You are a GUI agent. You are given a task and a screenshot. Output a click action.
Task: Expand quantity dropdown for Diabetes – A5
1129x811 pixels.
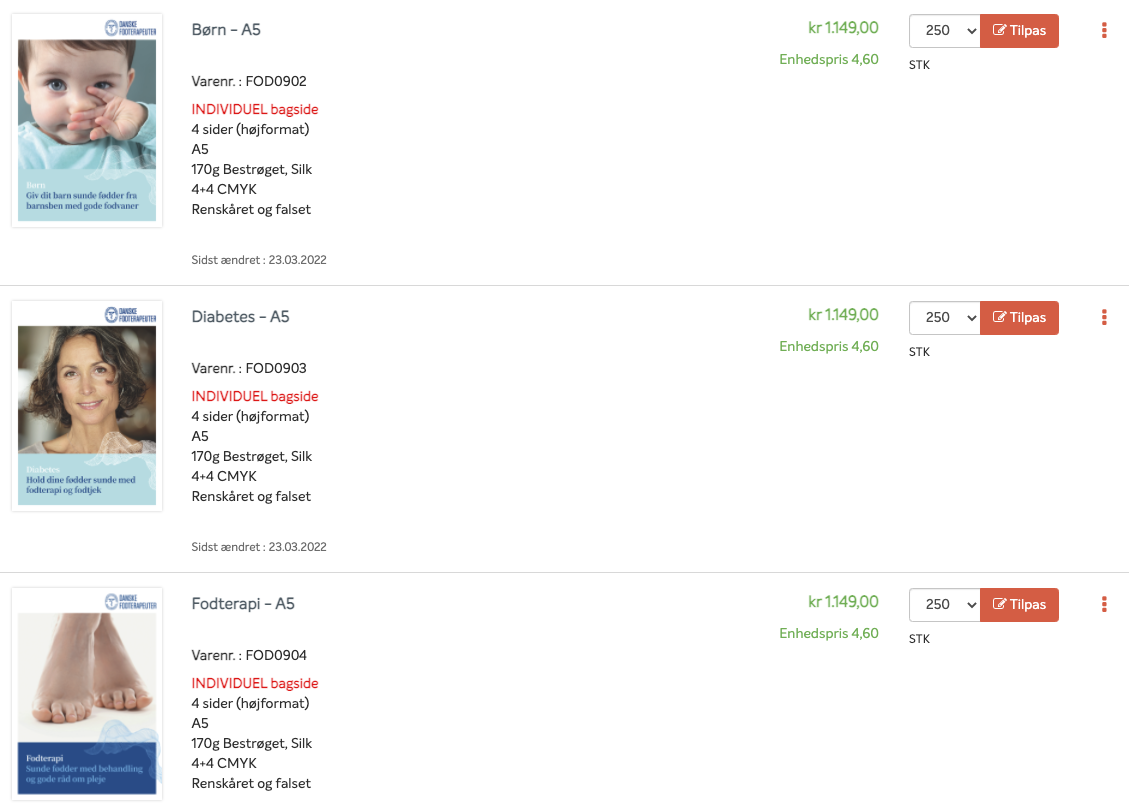[944, 318]
